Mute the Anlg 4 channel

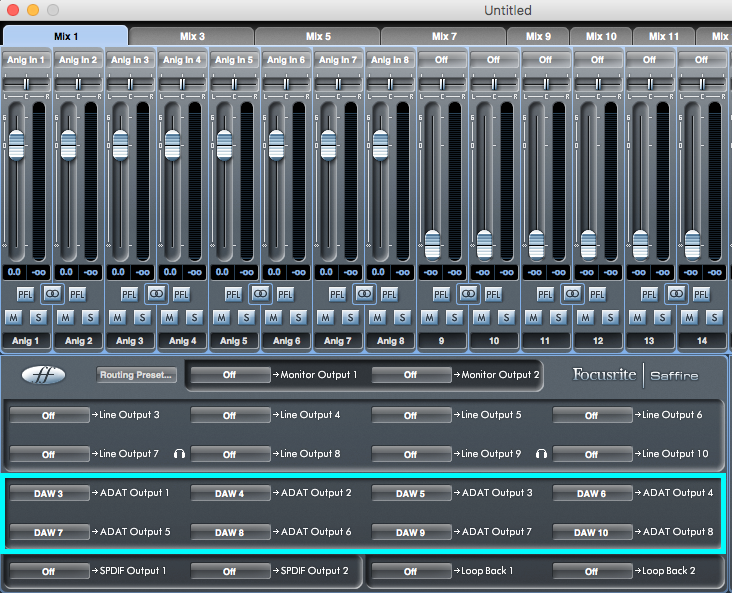click(x=169, y=318)
